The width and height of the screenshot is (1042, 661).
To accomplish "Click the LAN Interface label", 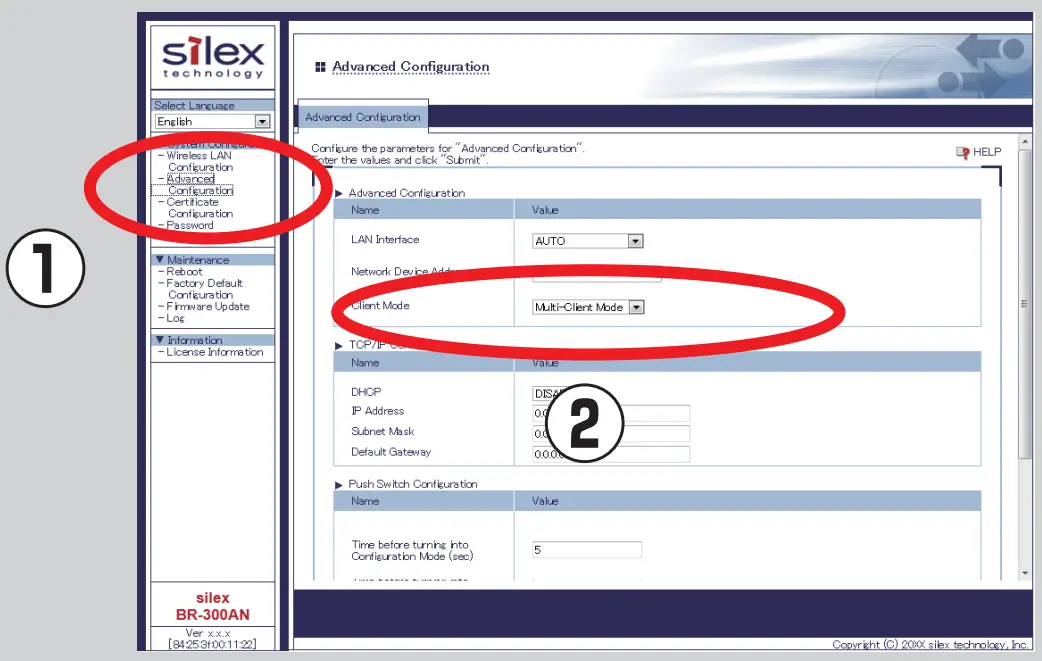I will click(x=385, y=240).
